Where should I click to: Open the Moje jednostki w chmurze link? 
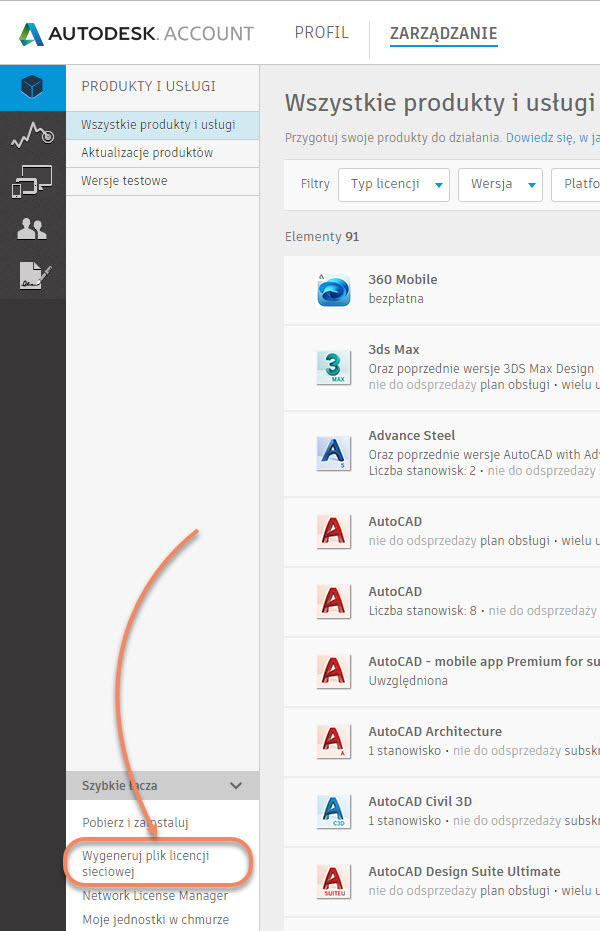click(155, 919)
